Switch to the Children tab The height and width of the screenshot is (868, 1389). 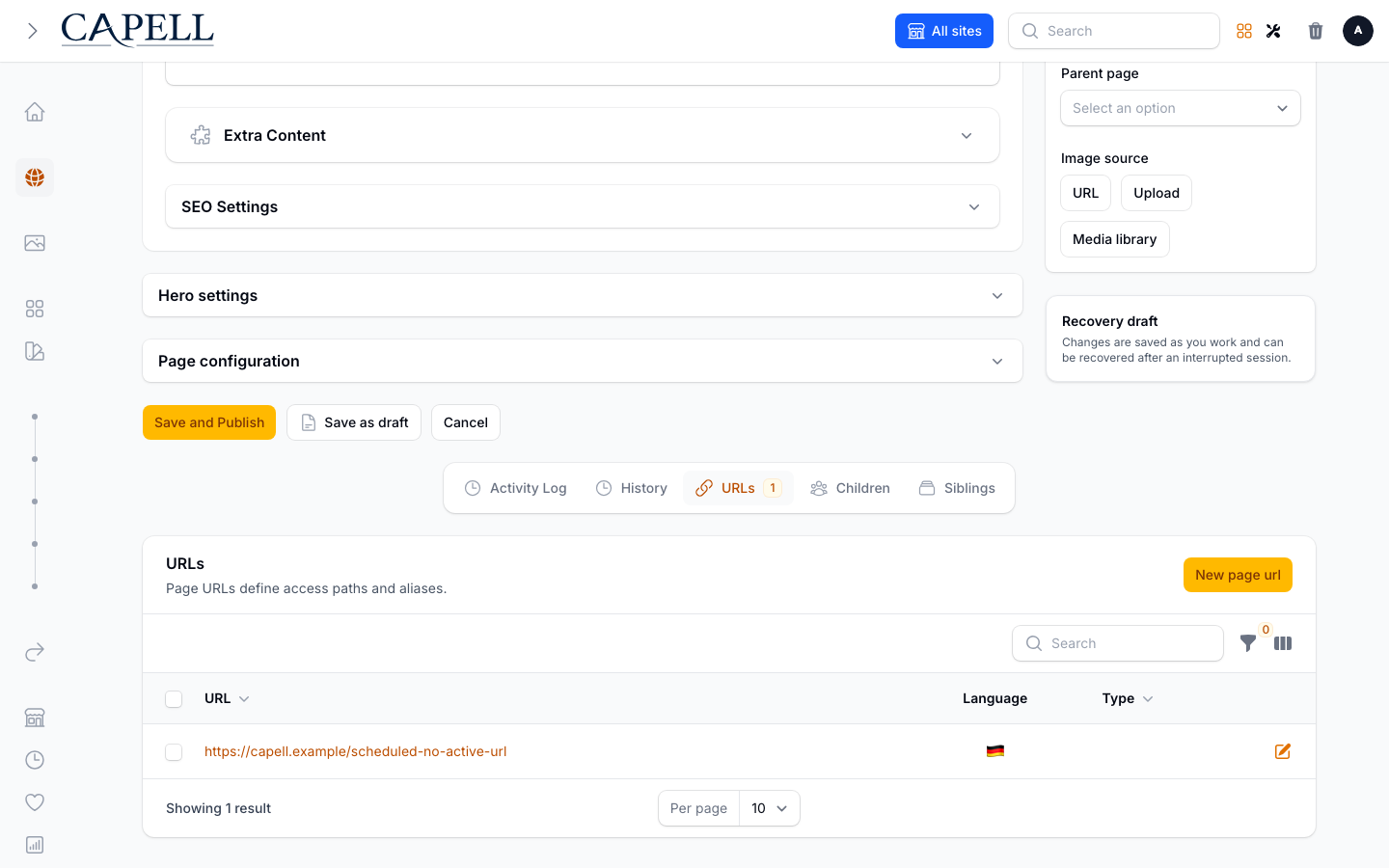851,488
